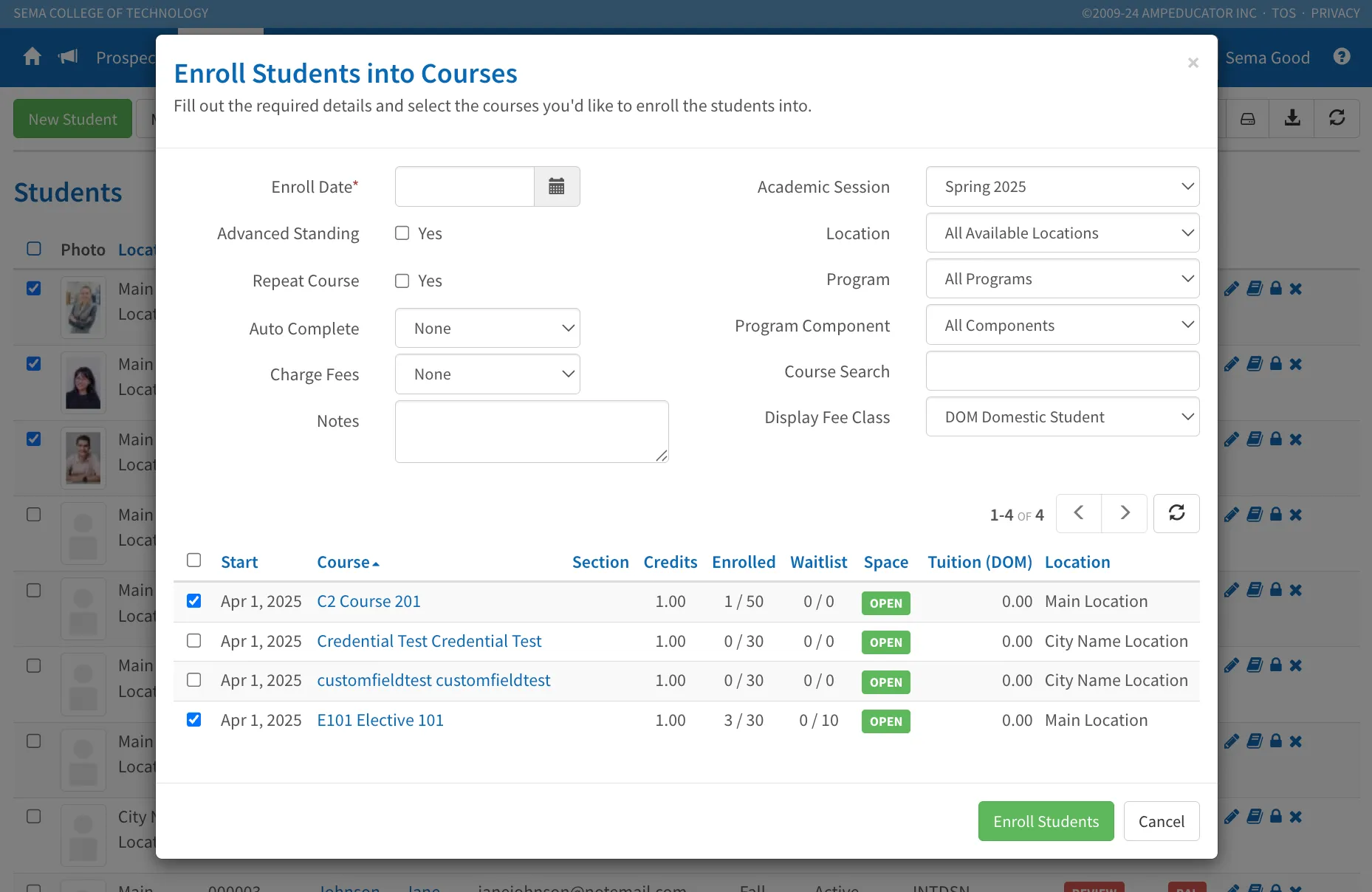Image resolution: width=1372 pixels, height=892 pixels.
Task: Sort by the Tuition (DOM) column header
Action: pos(980,562)
